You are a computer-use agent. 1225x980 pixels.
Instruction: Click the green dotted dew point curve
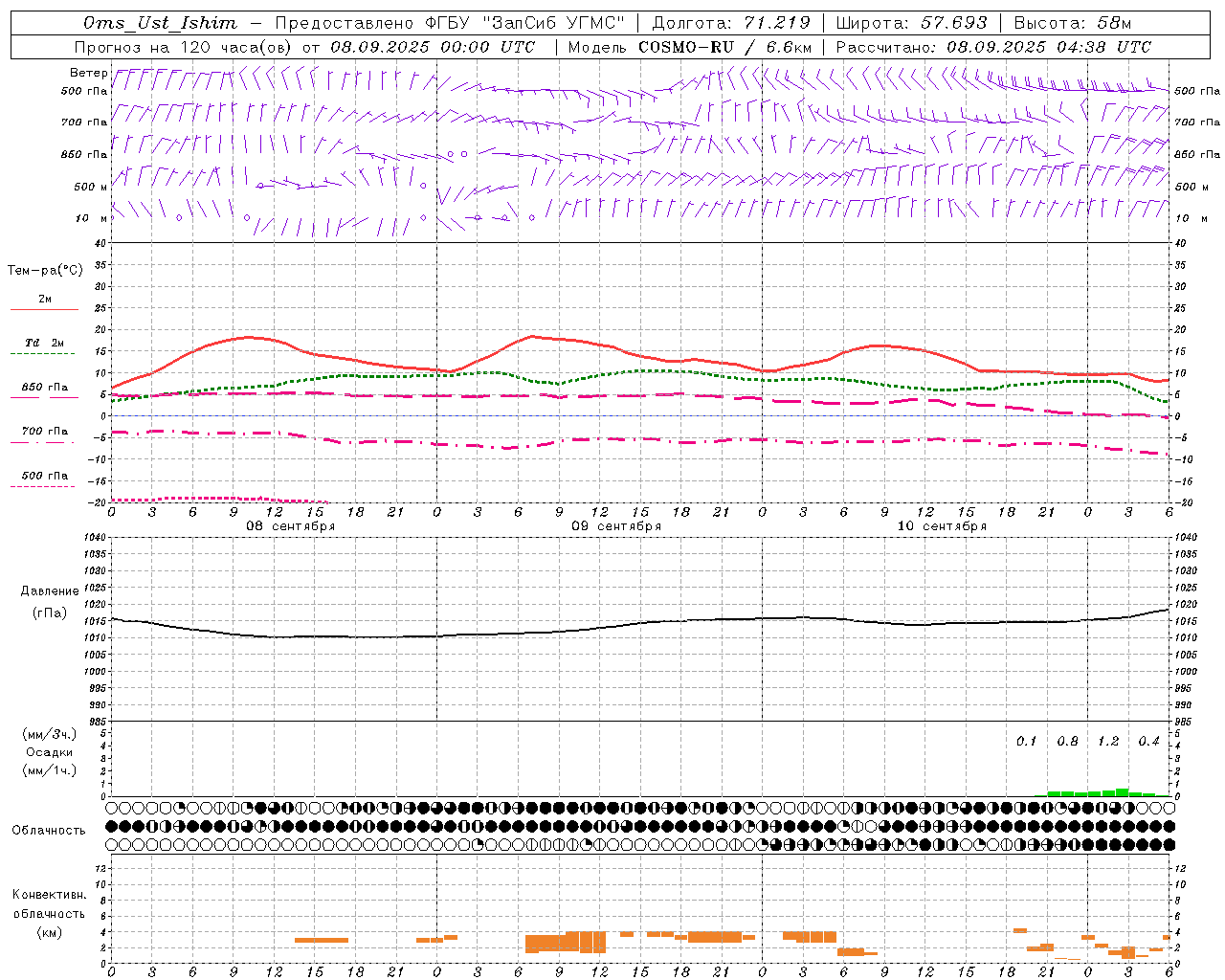coord(639,371)
